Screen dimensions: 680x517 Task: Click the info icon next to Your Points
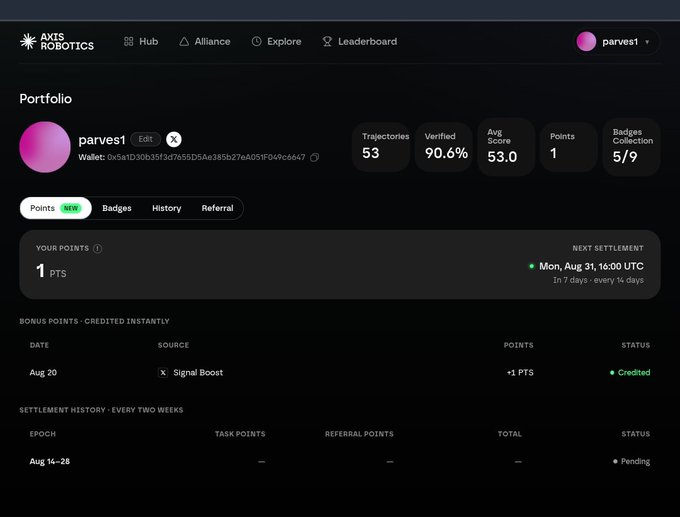point(98,248)
